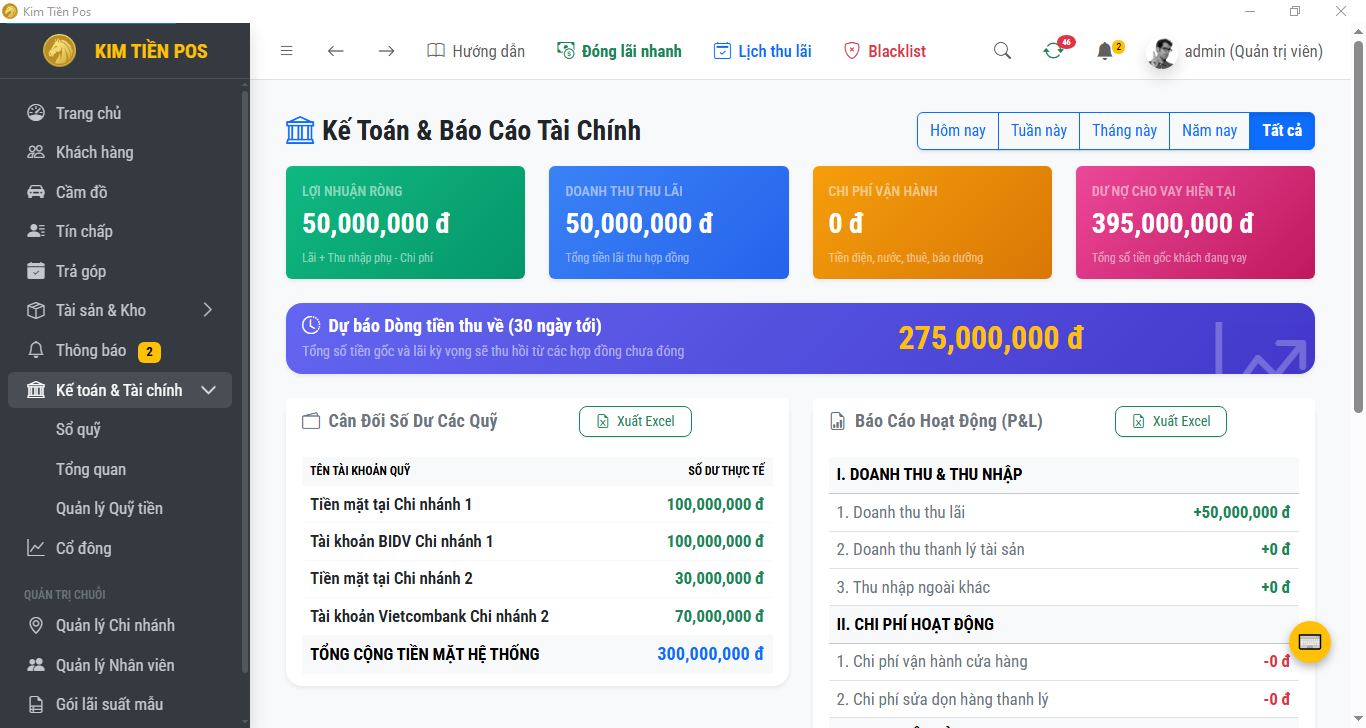Click the Lịch thu lãi calendar icon
This screenshot has width=1366, height=728.
pyautogui.click(x=722, y=51)
